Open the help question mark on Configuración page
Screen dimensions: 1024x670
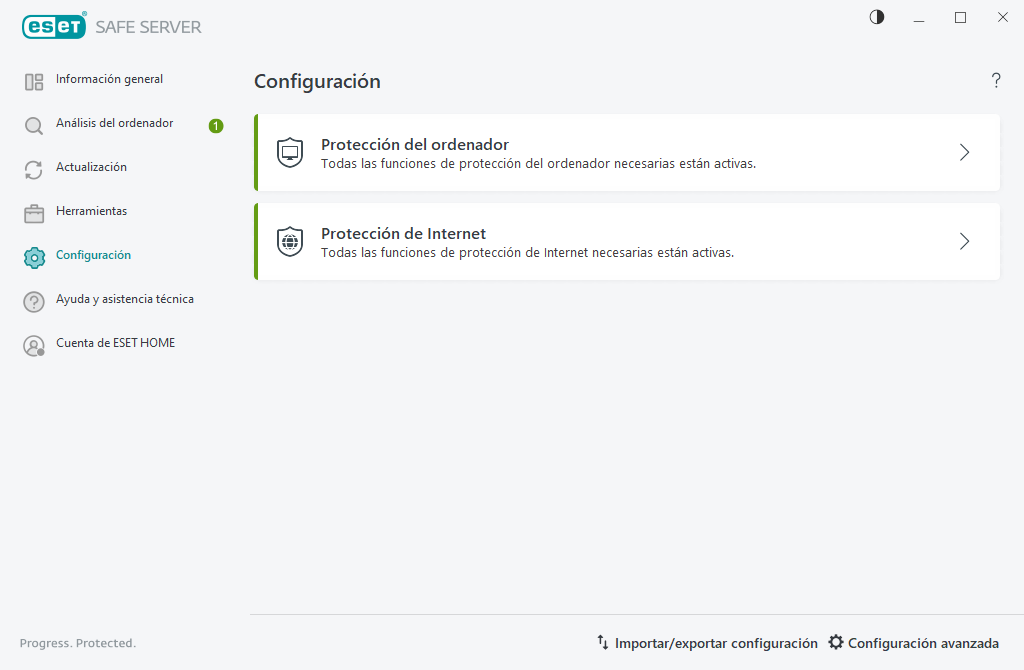click(x=996, y=81)
